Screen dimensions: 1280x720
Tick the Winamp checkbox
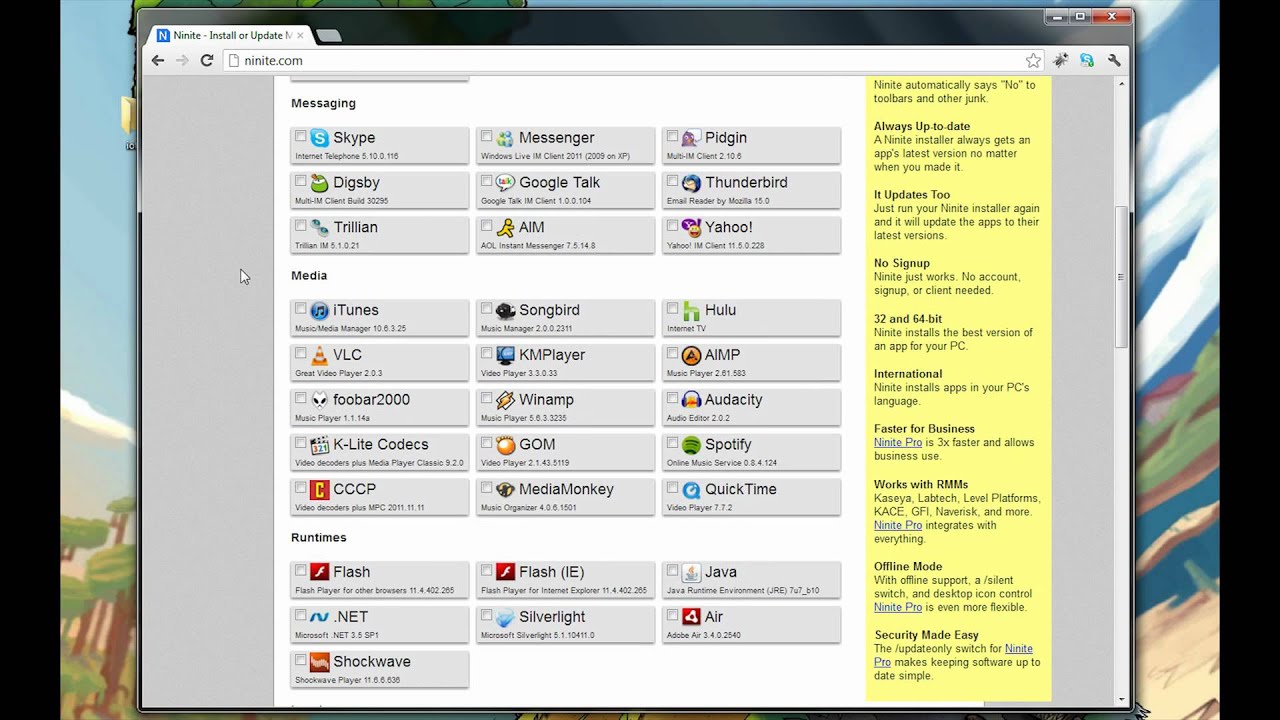486,398
